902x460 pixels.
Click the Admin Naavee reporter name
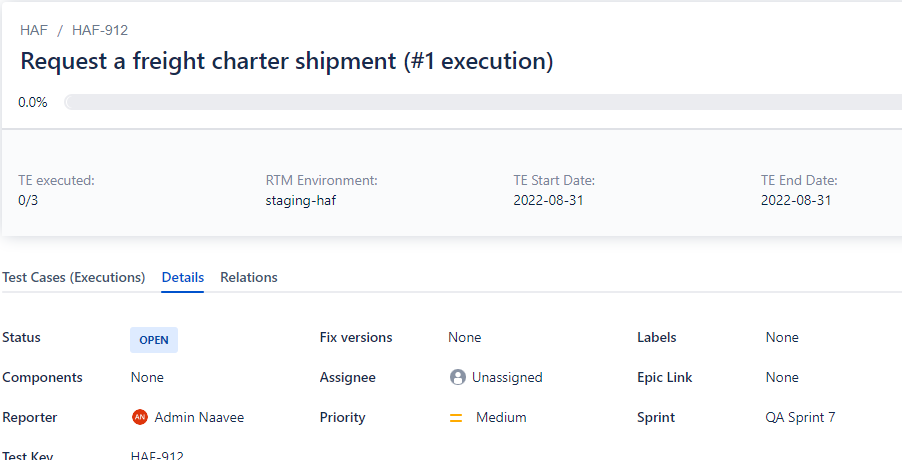[x=199, y=417]
